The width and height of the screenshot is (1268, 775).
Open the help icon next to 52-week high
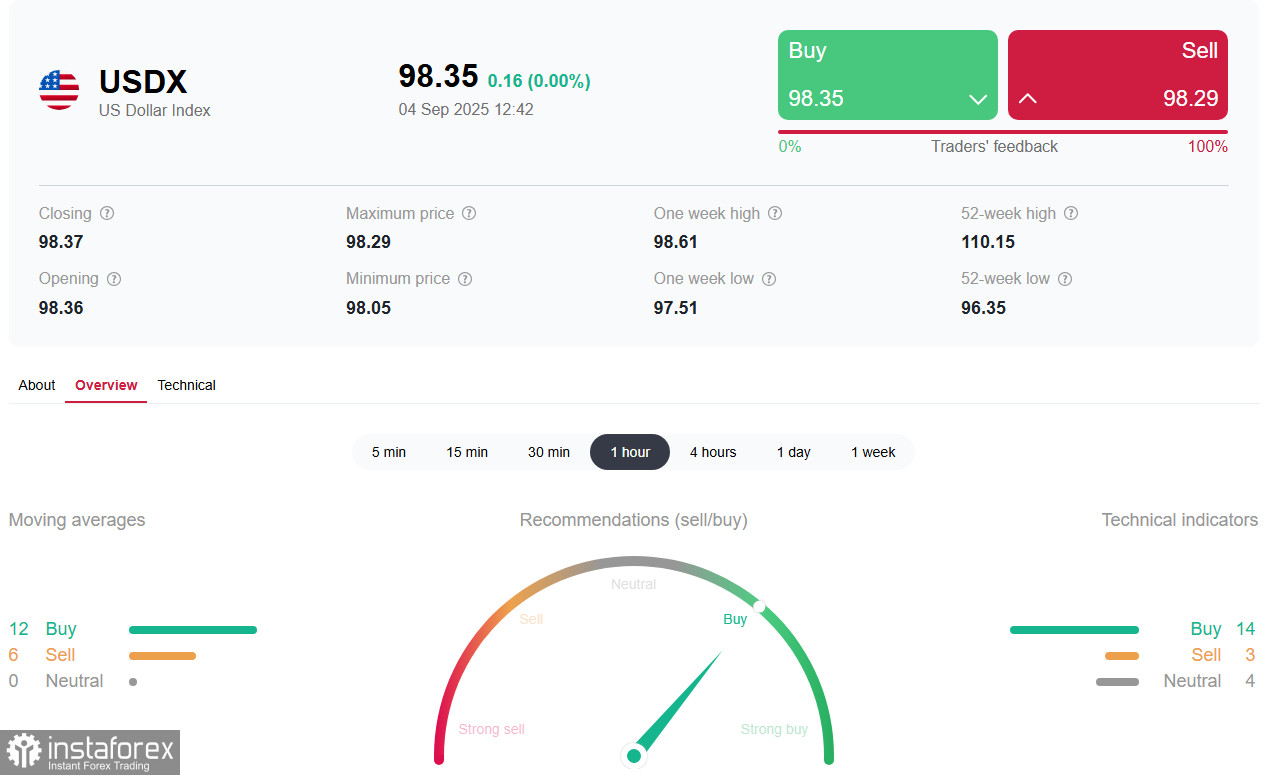coord(1071,214)
